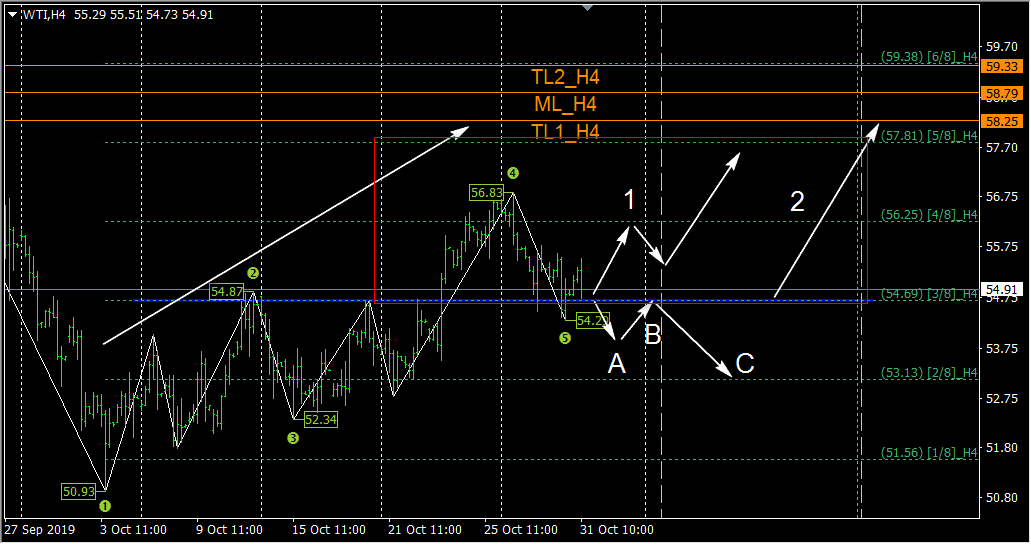The height and width of the screenshot is (544, 1031).
Task: Click the 31 Oct 10:00 time label
Action: click(617, 530)
